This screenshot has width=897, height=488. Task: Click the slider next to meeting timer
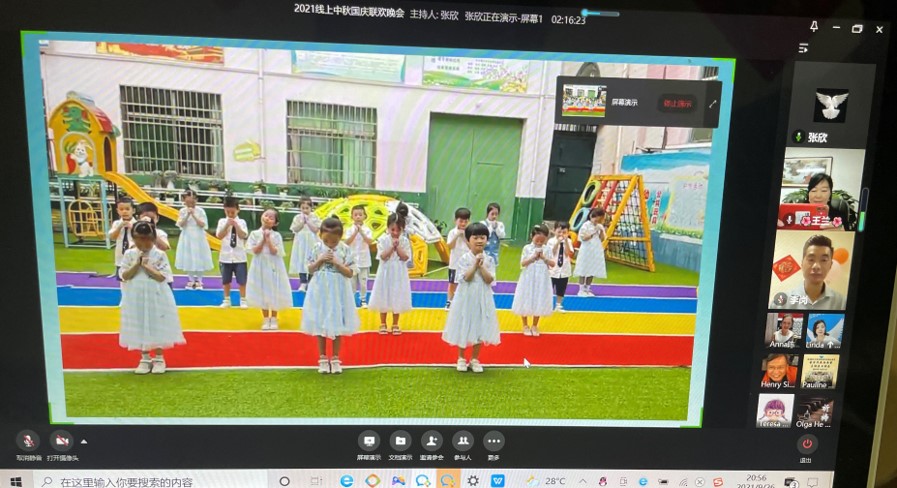601,14
